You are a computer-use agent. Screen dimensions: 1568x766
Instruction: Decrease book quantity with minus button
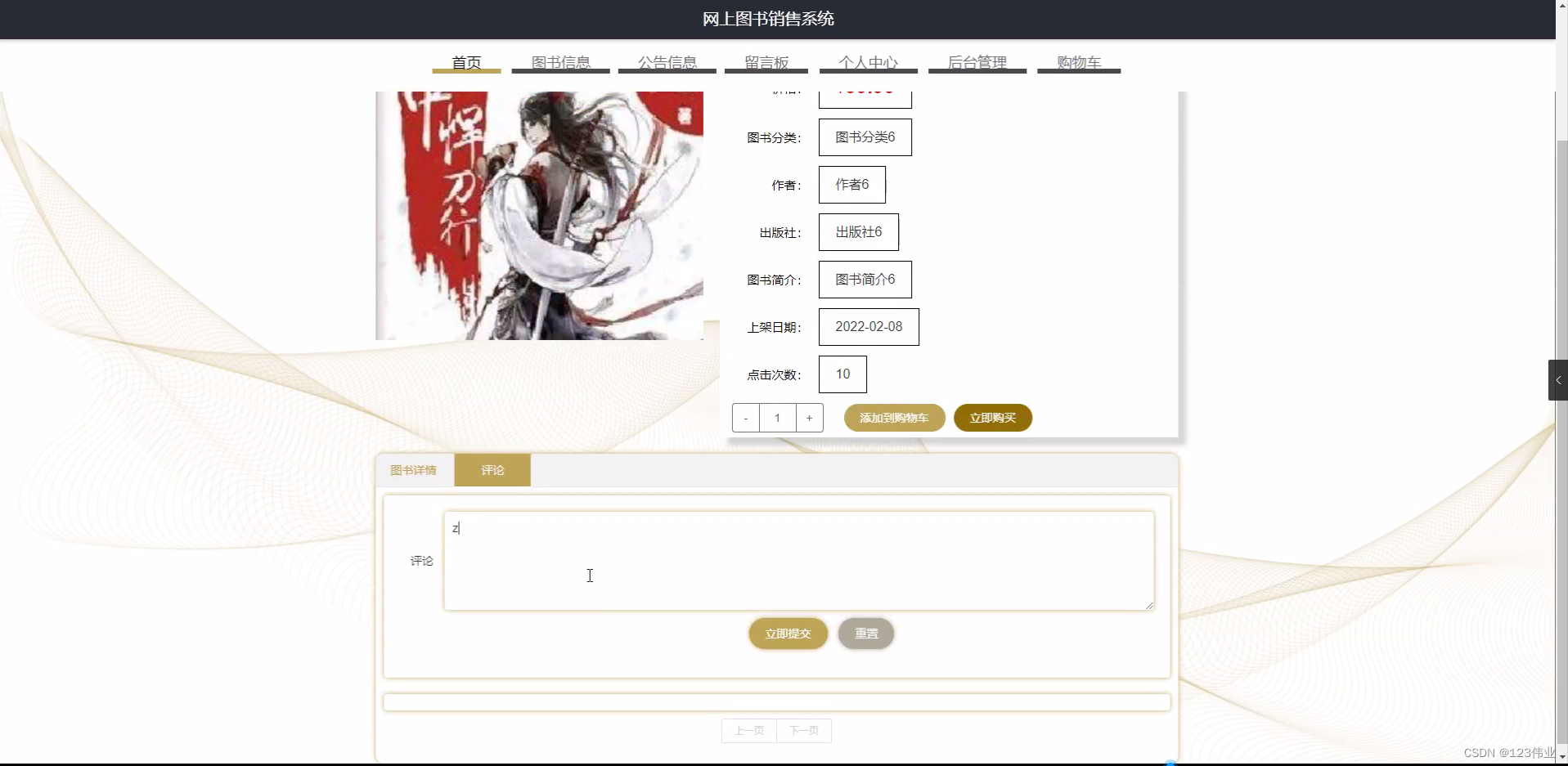pyautogui.click(x=745, y=418)
